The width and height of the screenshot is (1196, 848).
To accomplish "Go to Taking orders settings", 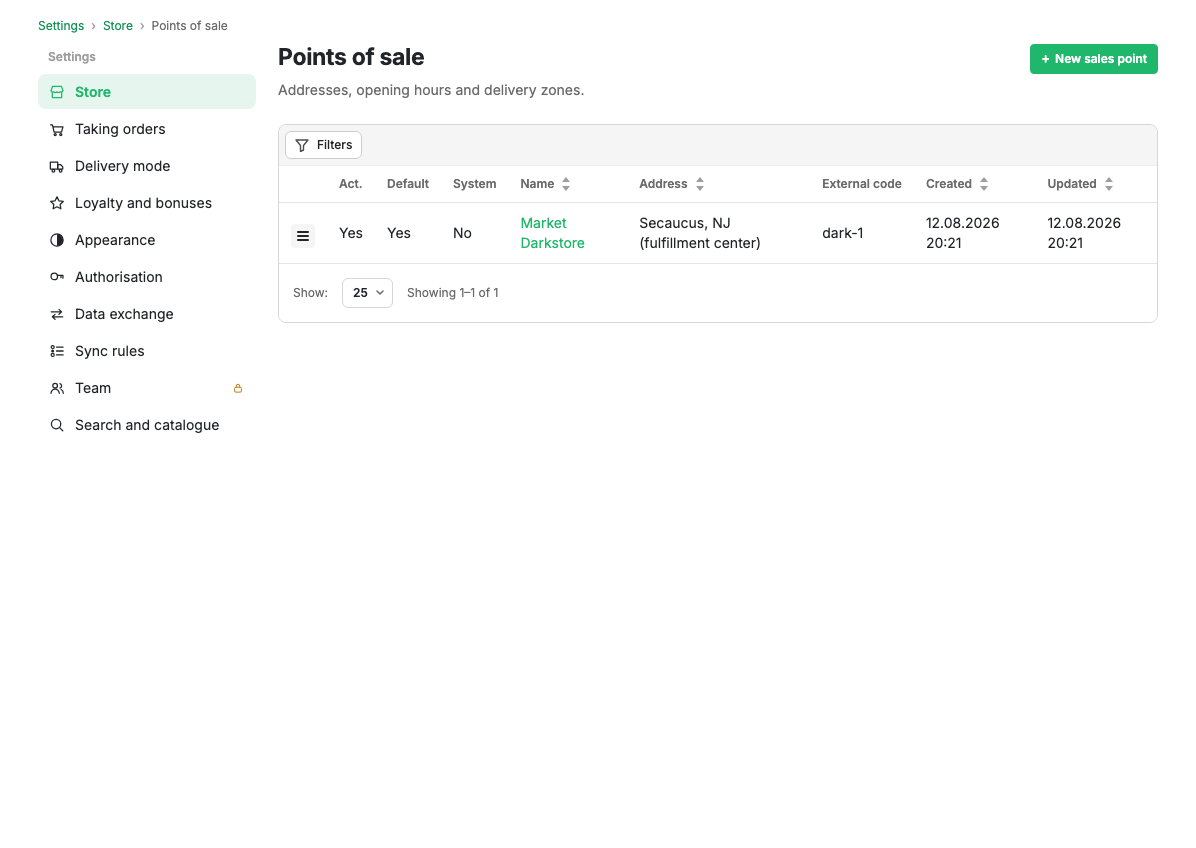I will [x=147, y=129].
